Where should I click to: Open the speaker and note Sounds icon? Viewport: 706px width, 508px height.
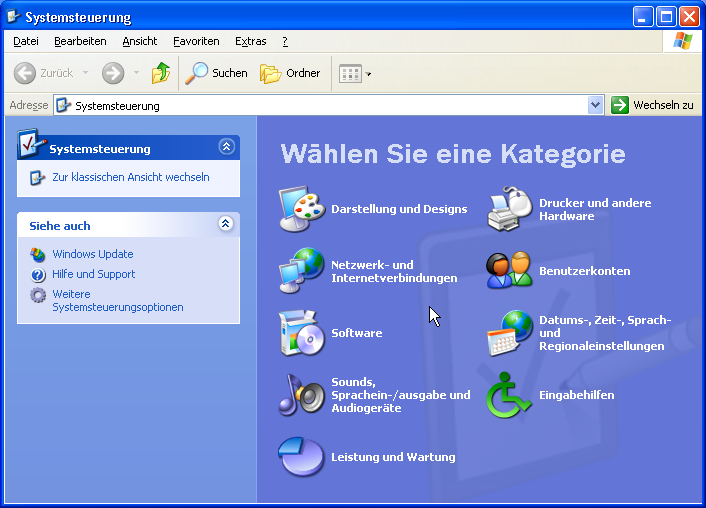pos(302,395)
